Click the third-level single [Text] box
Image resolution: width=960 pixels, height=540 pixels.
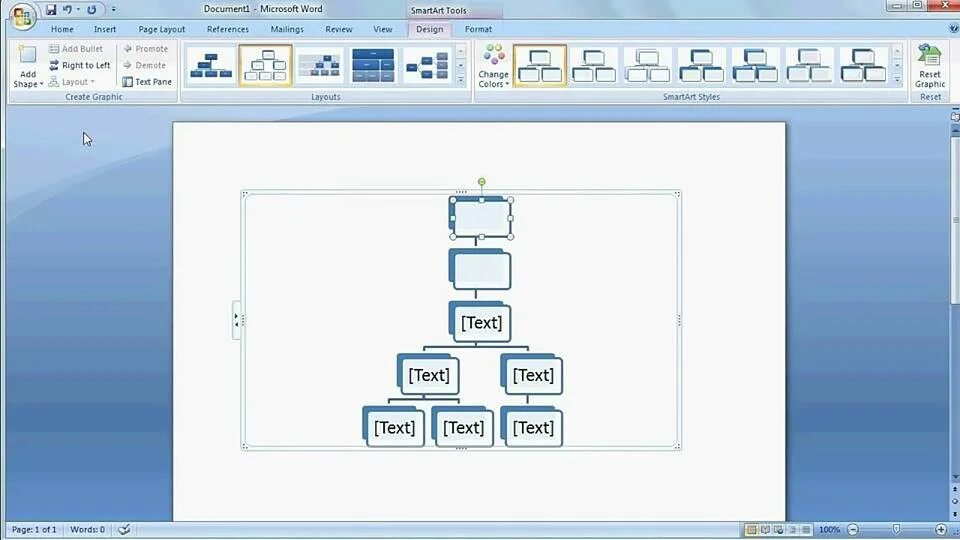[x=481, y=322]
